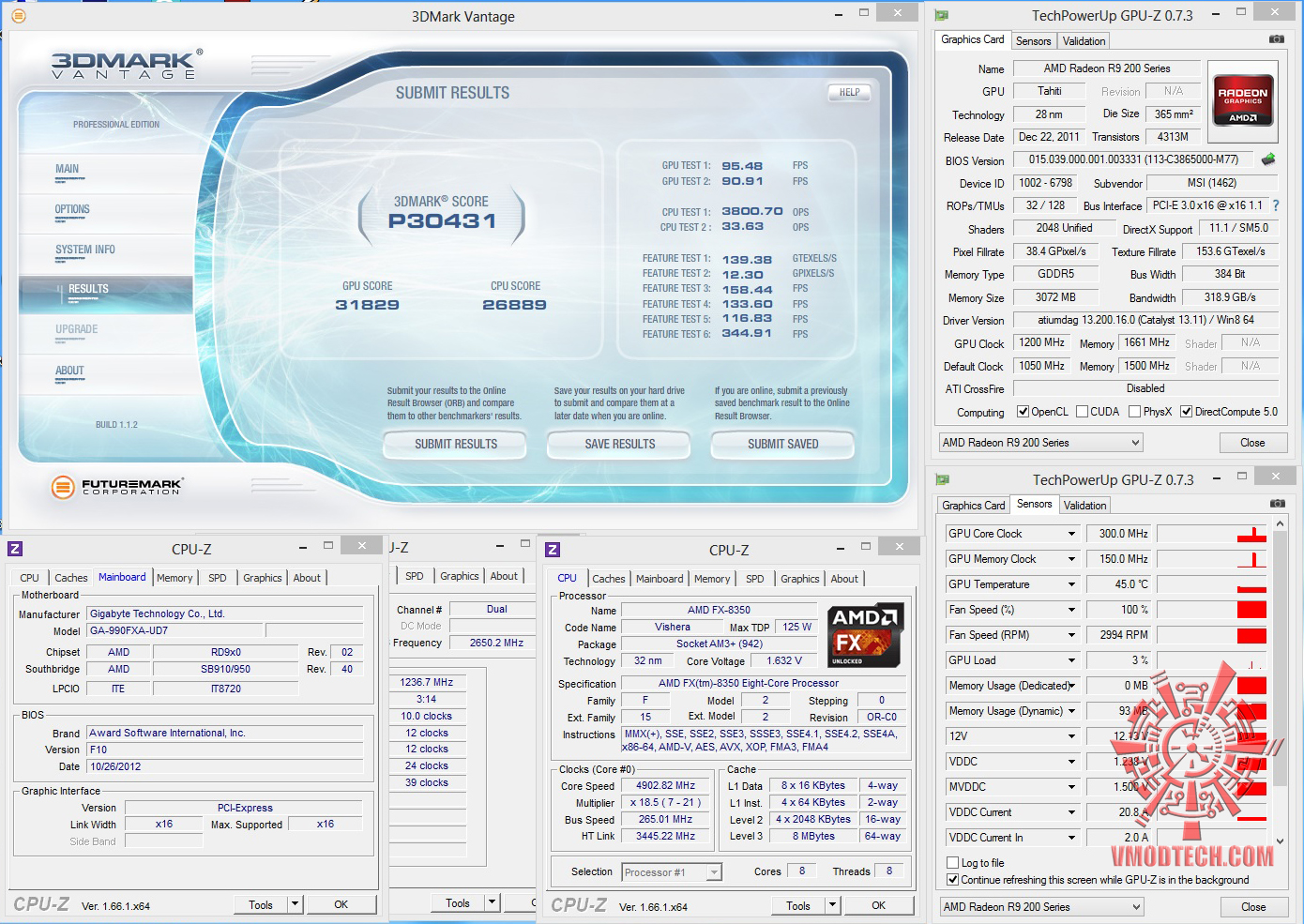The width and height of the screenshot is (1304, 924).
Task: Click OK in the right CPU-Z window
Action: [x=878, y=905]
